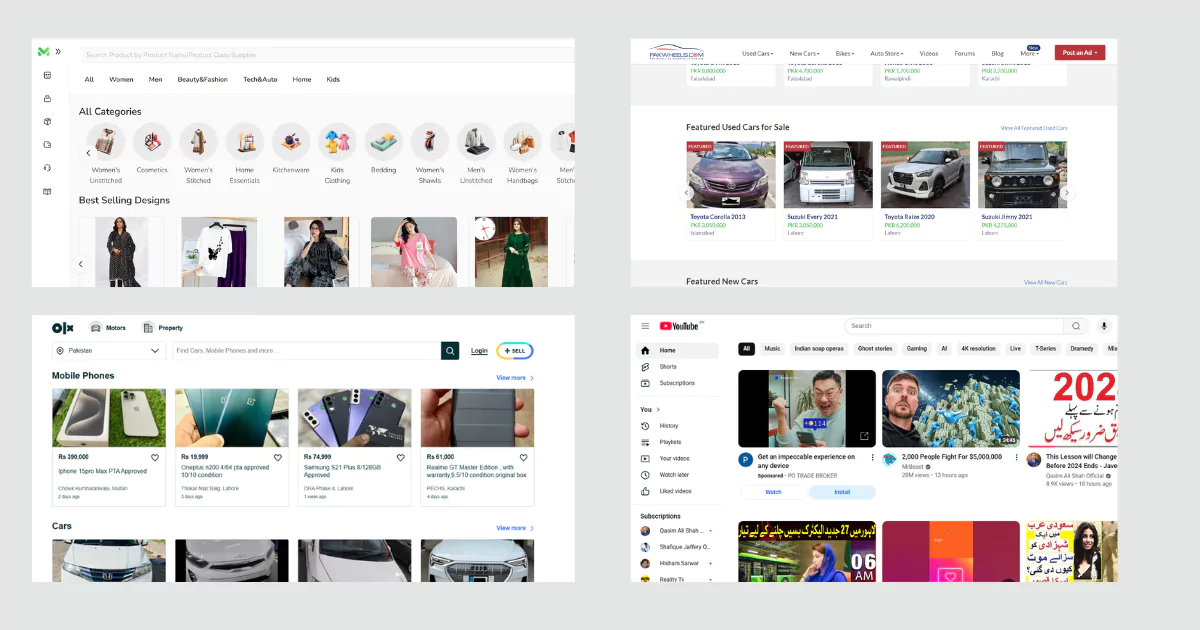
Task: Go to previous categories with the left arrow
Action: [x=88, y=153]
